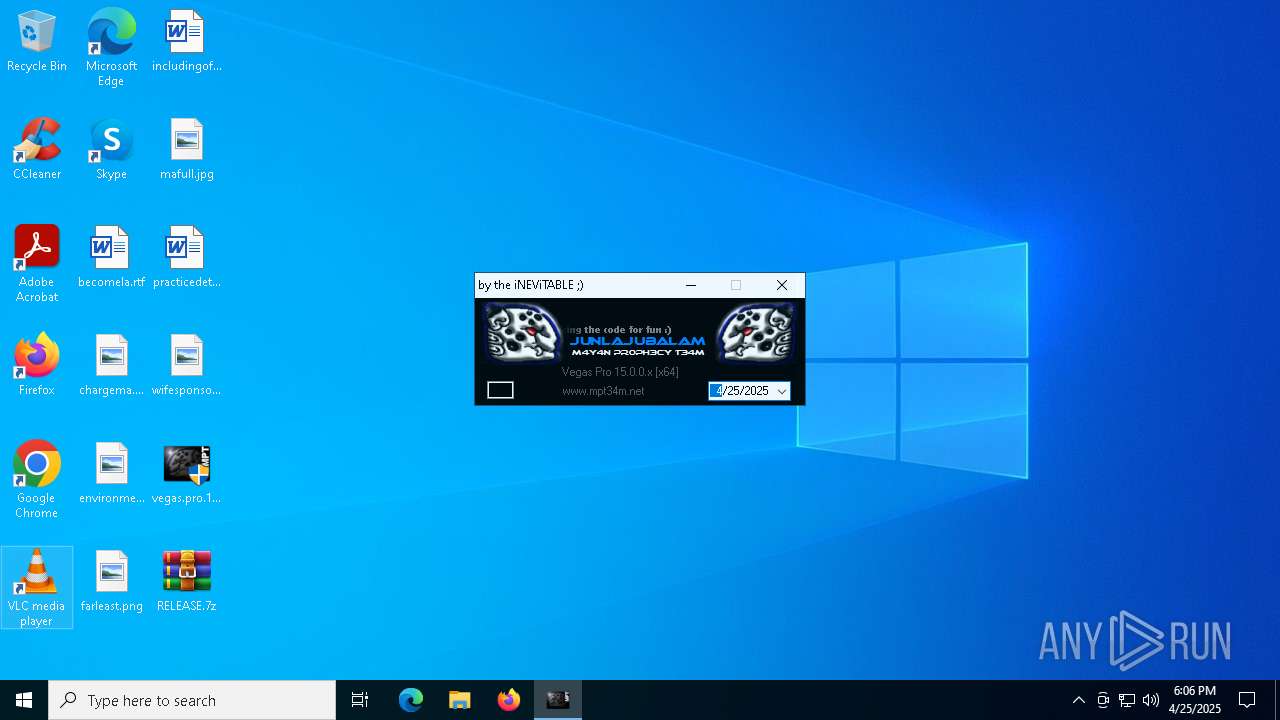Select the RELEASE.7z archive icon
Viewport: 1280px width, 720px height.
tap(186, 581)
